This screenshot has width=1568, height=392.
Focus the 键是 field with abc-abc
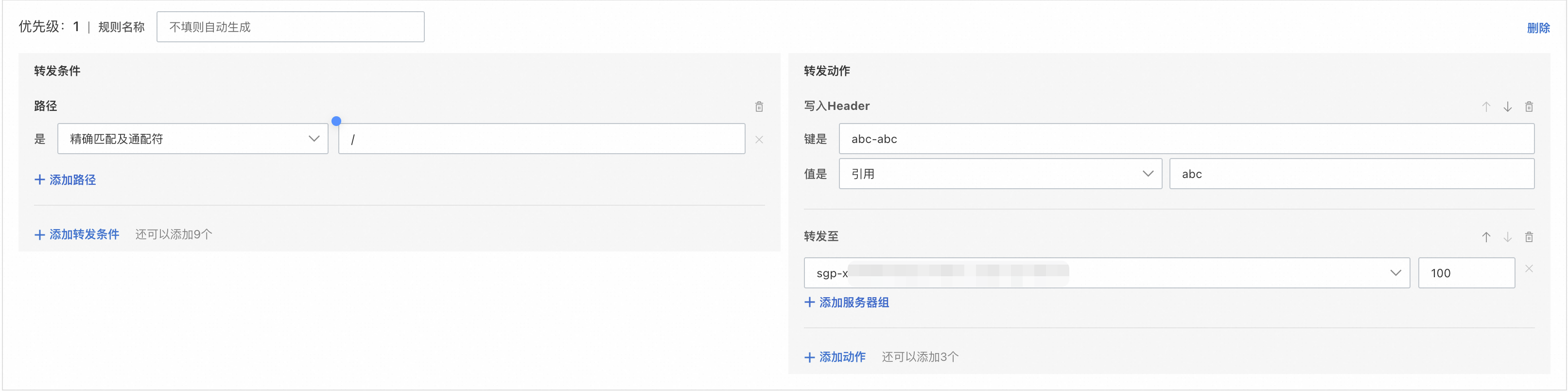click(1186, 139)
